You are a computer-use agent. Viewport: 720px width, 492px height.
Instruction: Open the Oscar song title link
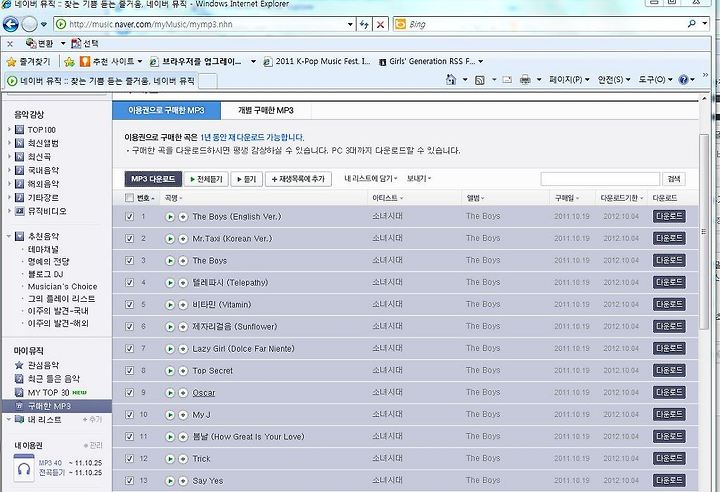204,393
